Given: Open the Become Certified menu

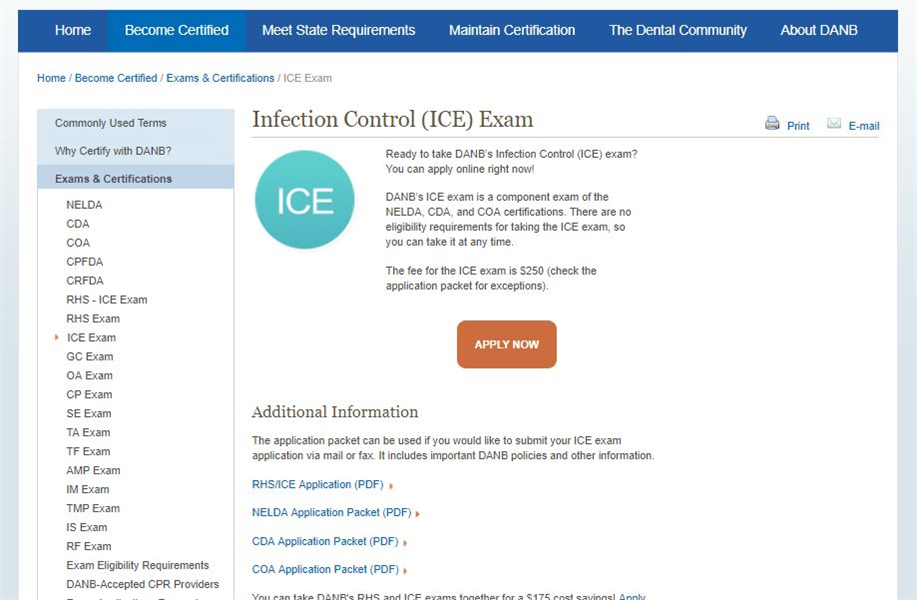Looking at the screenshot, I should [176, 30].
